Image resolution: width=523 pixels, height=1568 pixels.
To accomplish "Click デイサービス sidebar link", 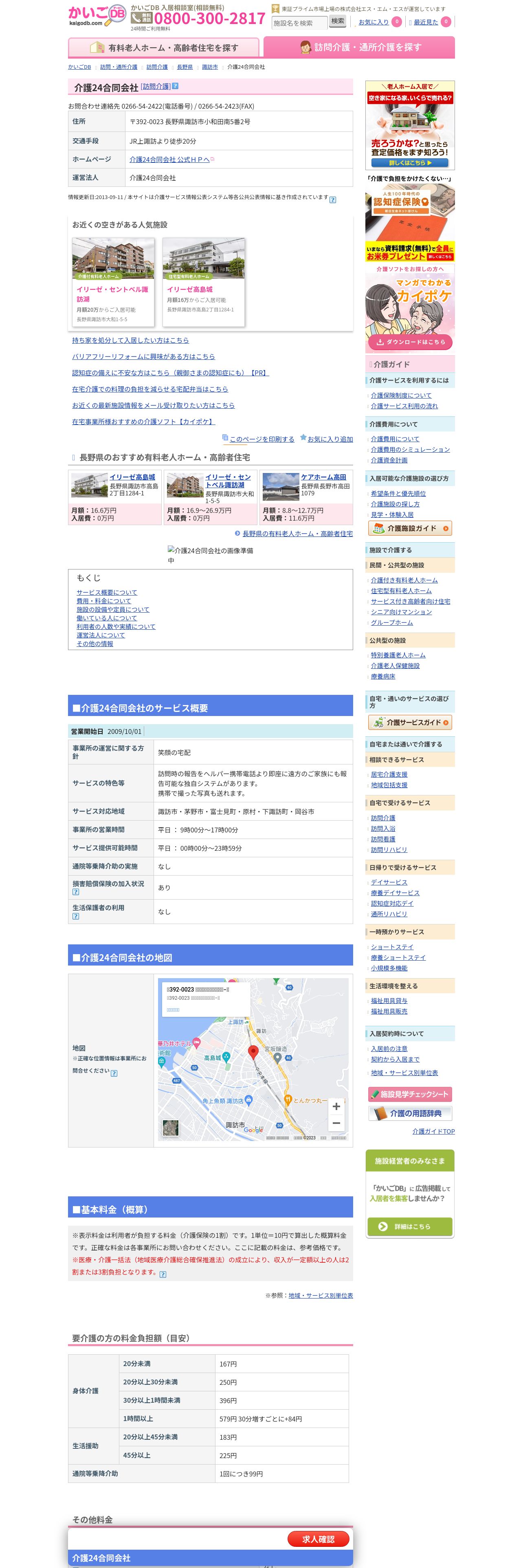I will (389, 882).
